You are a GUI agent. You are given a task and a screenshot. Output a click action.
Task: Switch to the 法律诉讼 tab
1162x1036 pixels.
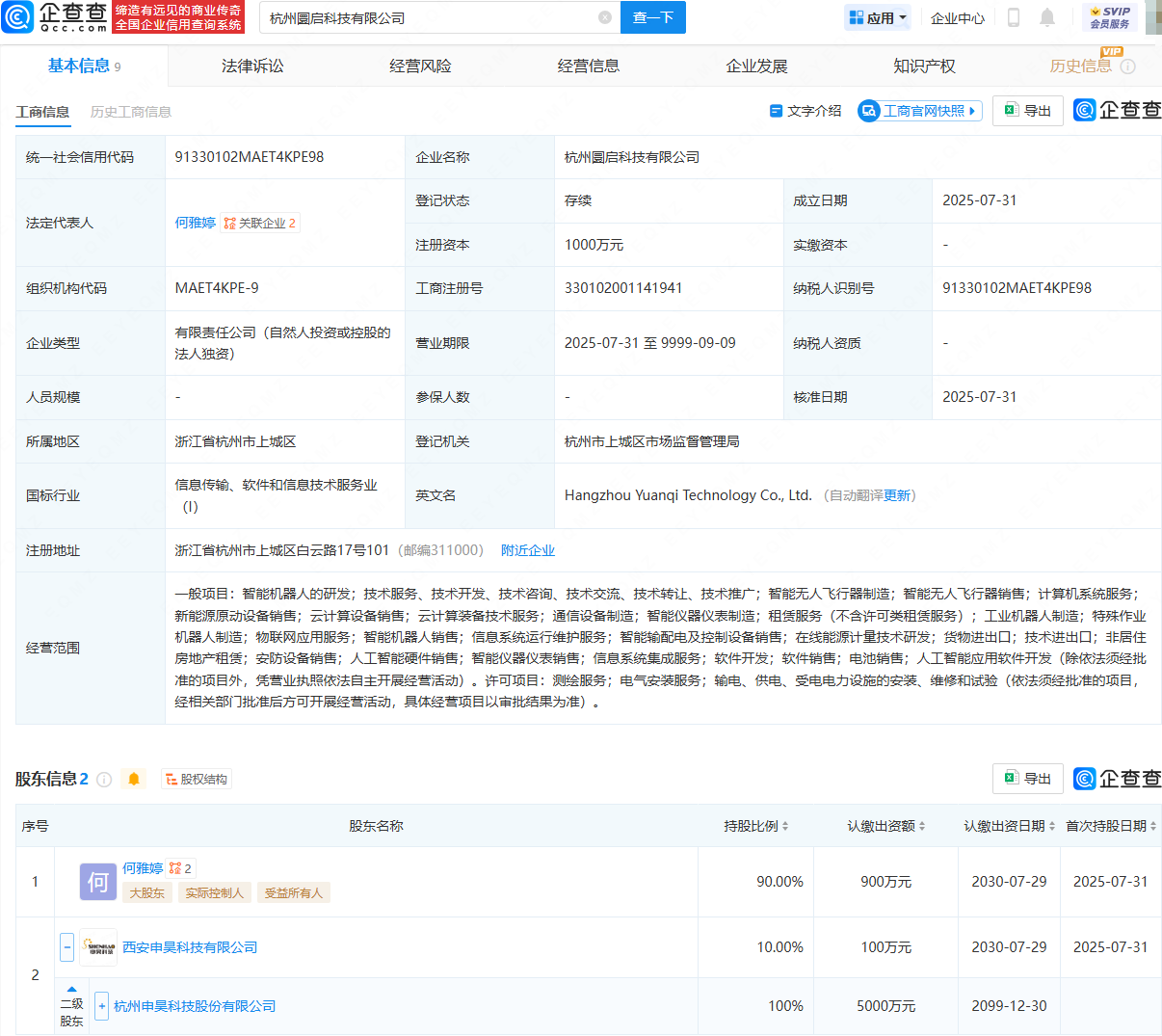tap(252, 65)
